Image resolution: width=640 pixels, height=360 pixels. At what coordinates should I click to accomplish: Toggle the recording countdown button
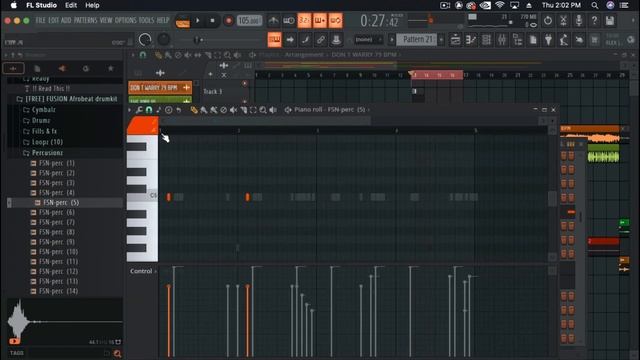point(304,20)
